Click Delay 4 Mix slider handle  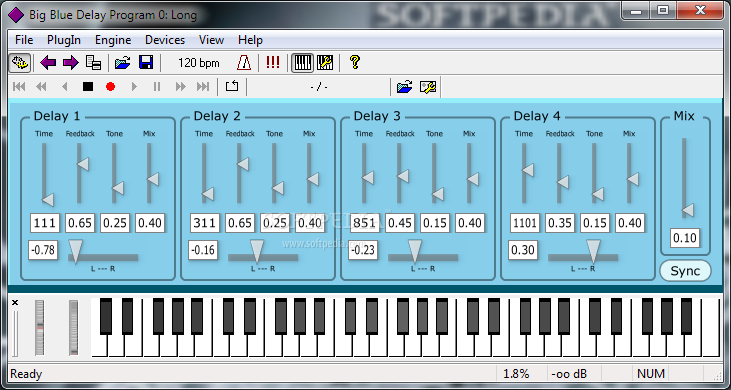[x=633, y=179]
